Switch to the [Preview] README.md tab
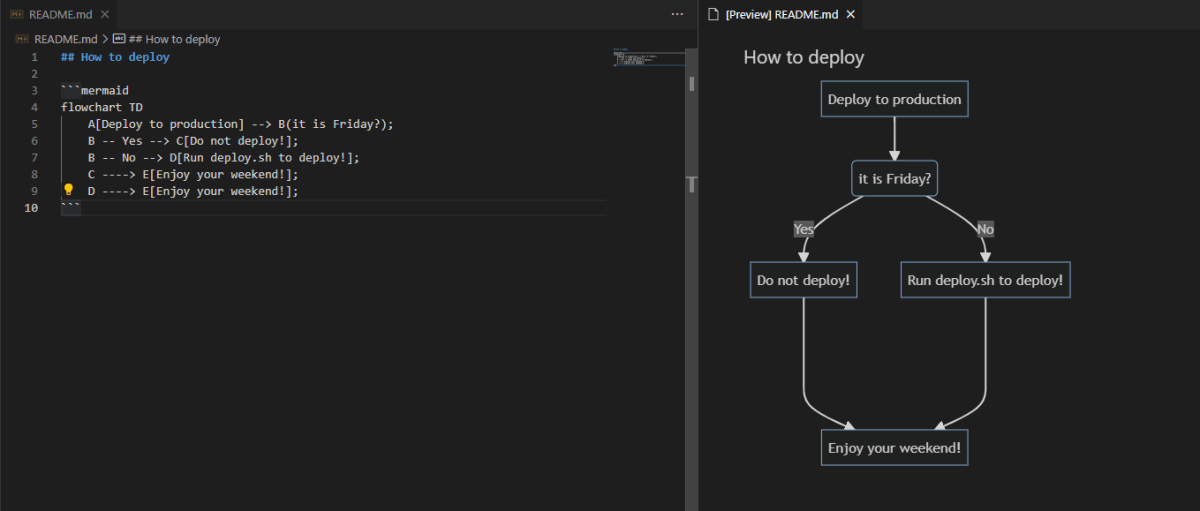This screenshot has width=1200, height=511. click(781, 14)
